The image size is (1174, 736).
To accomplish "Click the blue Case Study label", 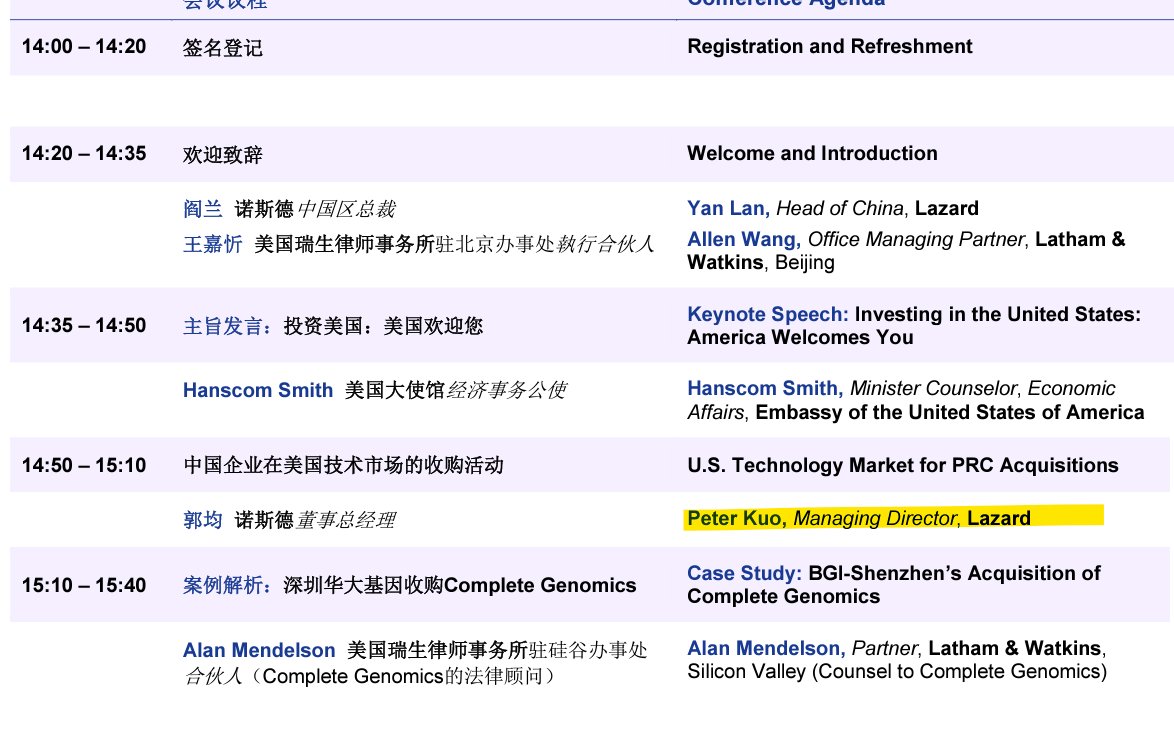I will tap(744, 574).
